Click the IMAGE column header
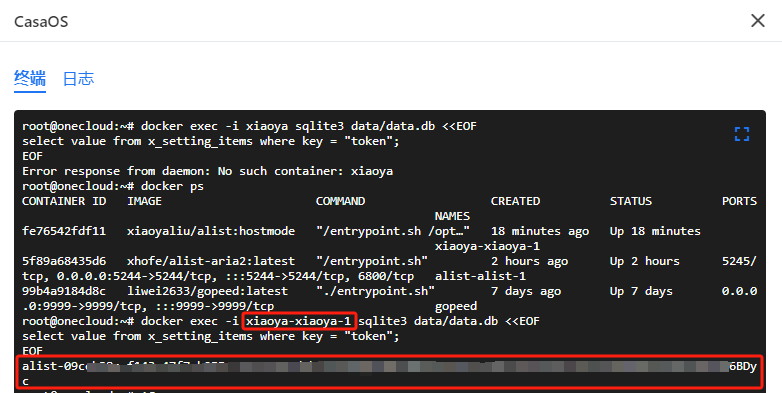 click(144, 201)
